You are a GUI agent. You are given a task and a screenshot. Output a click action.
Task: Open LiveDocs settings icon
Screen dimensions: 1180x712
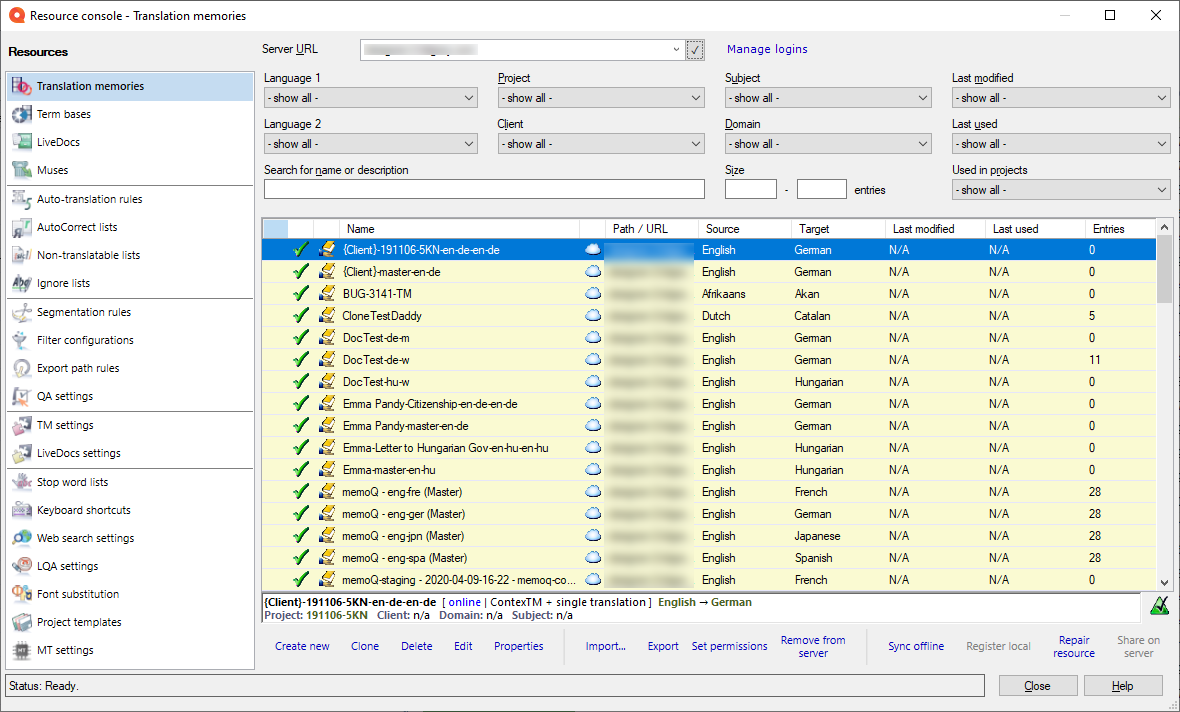22,453
